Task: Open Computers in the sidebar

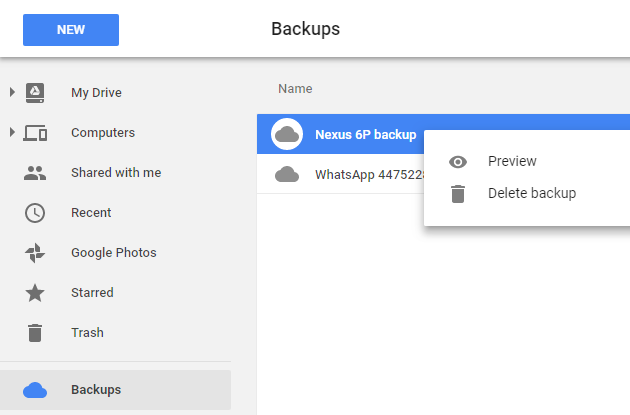Action: [x=103, y=133]
